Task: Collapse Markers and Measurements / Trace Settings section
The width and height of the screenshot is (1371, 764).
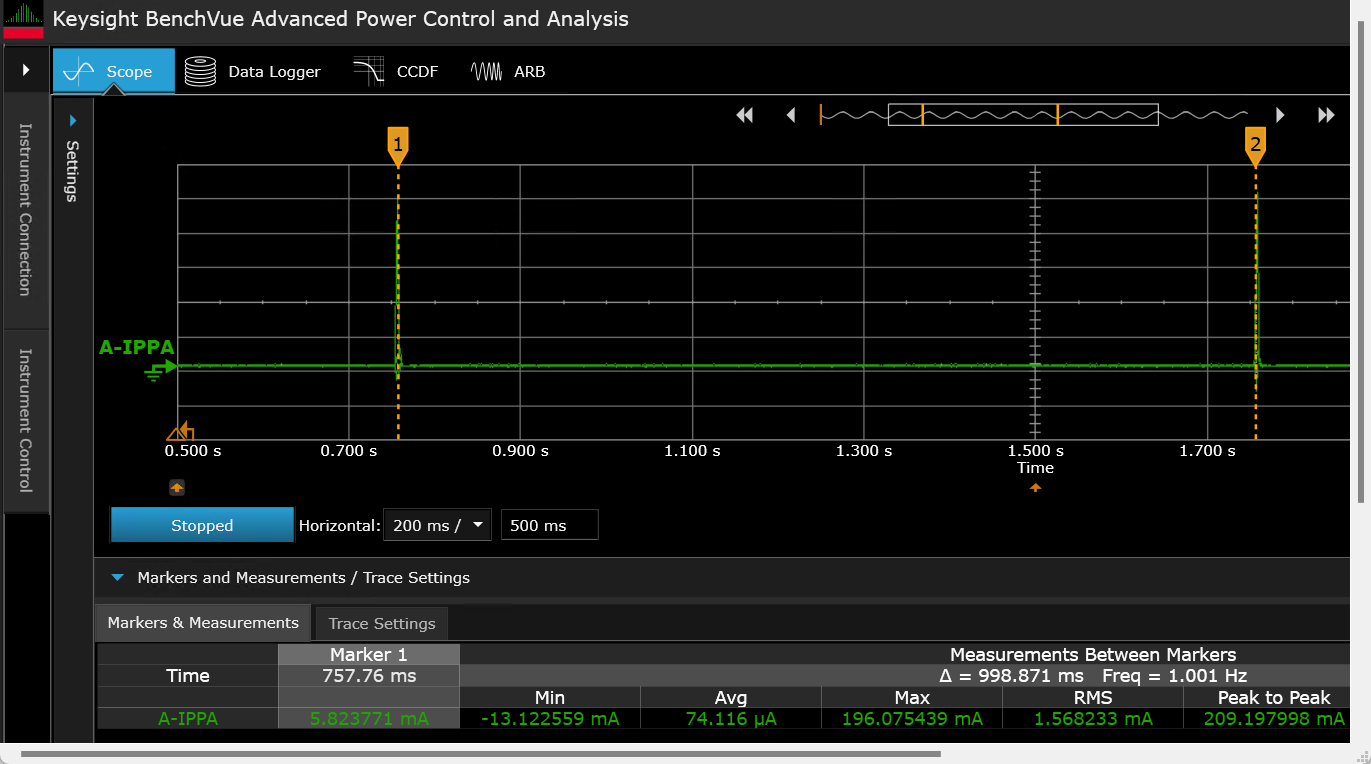Action: (118, 578)
